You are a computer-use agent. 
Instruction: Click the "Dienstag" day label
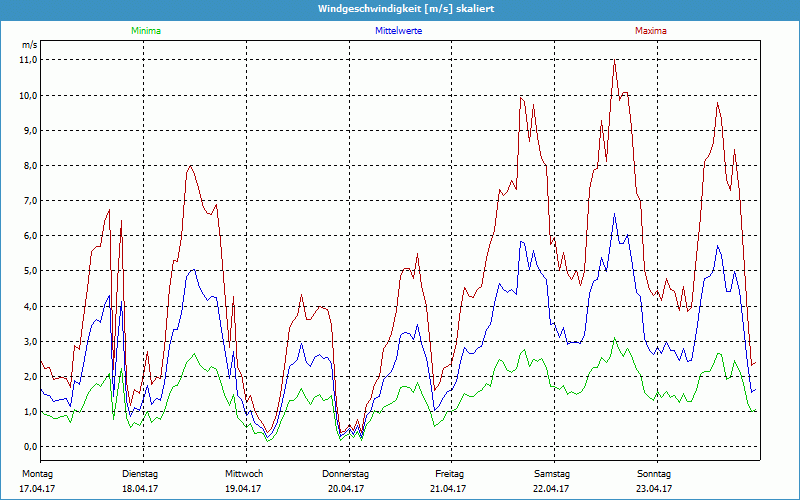(140, 474)
